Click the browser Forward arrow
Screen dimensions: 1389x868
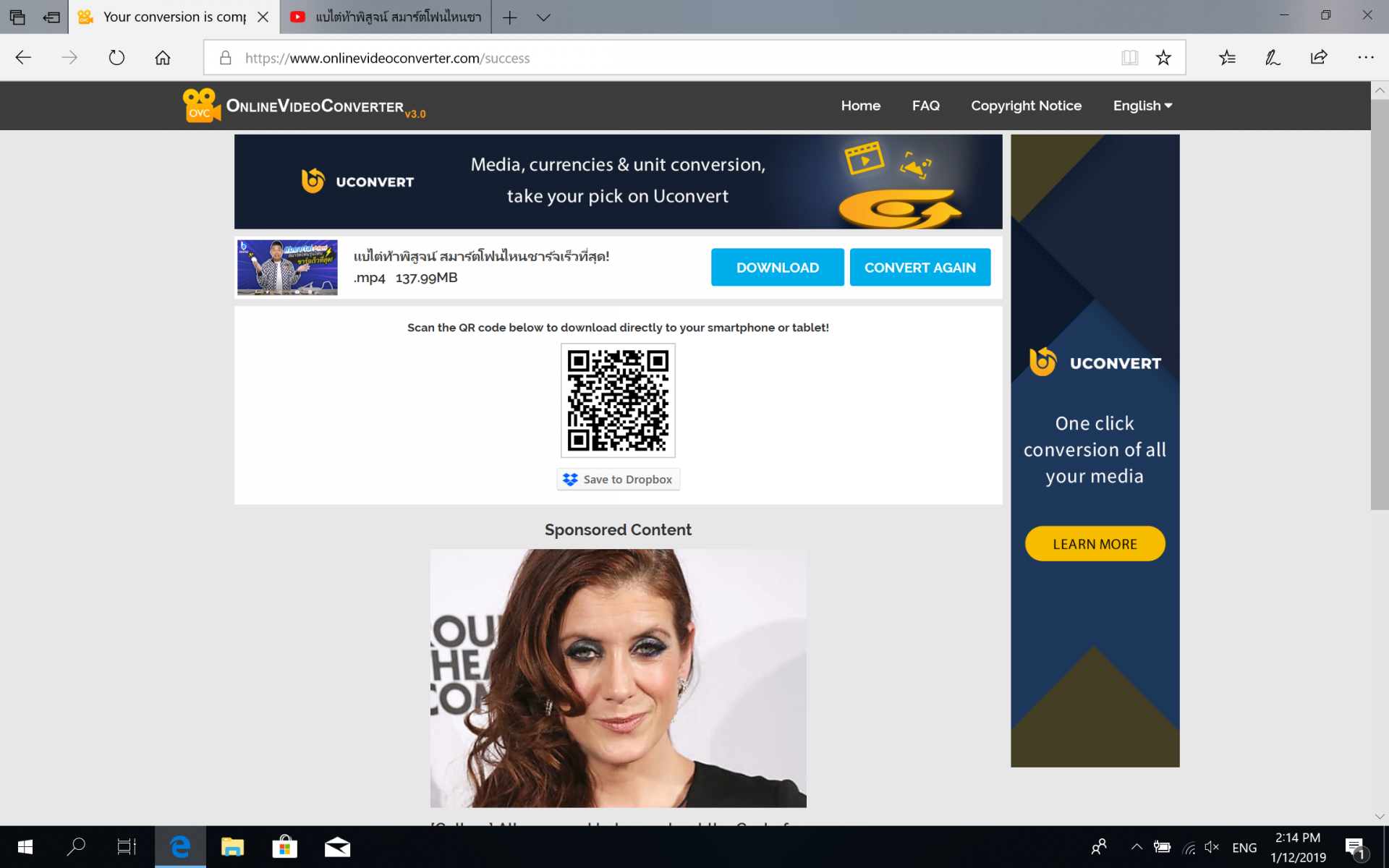(69, 58)
